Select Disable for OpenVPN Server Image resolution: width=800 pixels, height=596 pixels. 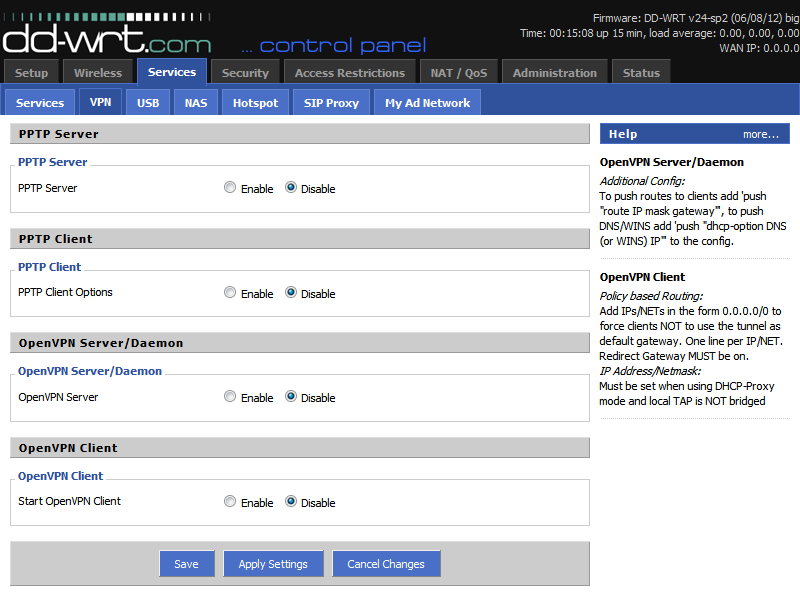point(291,396)
